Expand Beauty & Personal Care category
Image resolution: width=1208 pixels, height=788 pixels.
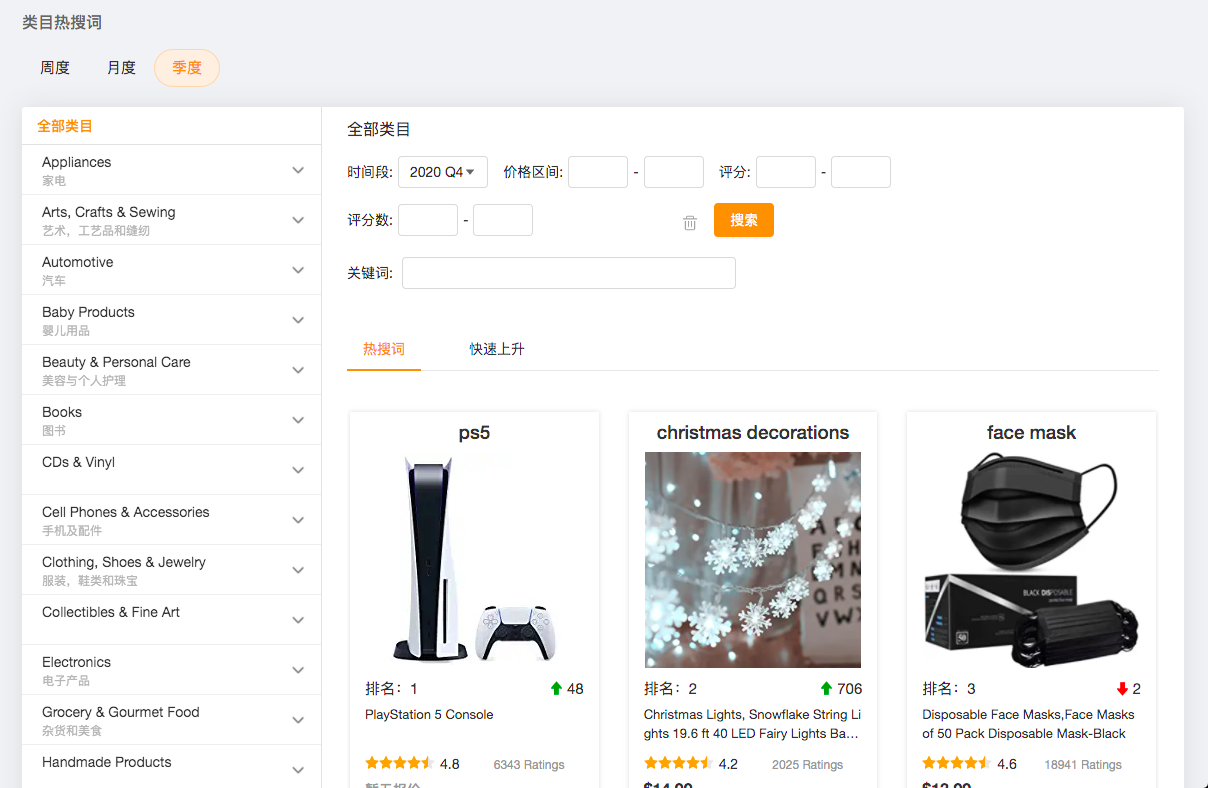click(298, 370)
